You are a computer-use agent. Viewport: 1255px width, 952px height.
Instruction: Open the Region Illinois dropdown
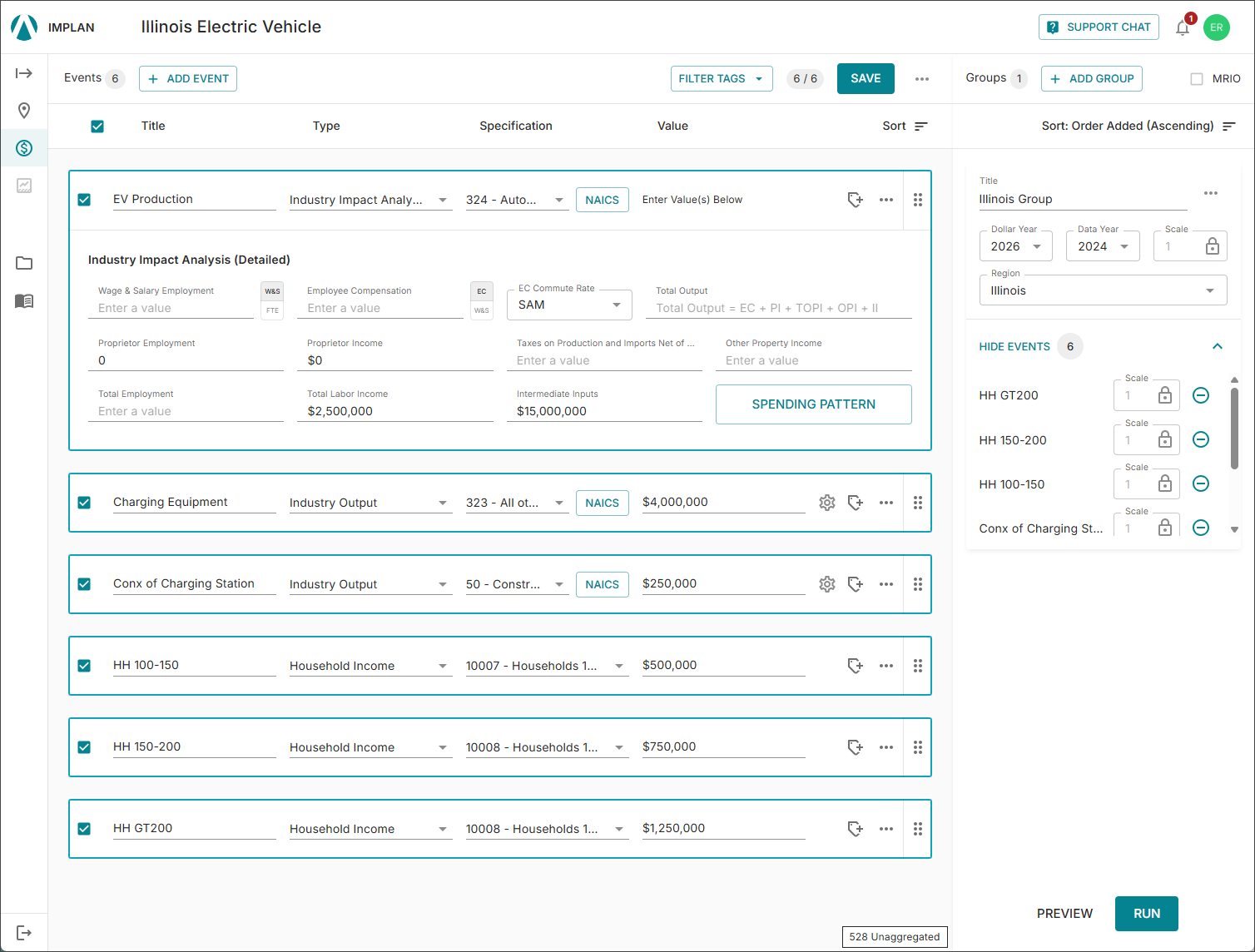tap(1103, 290)
